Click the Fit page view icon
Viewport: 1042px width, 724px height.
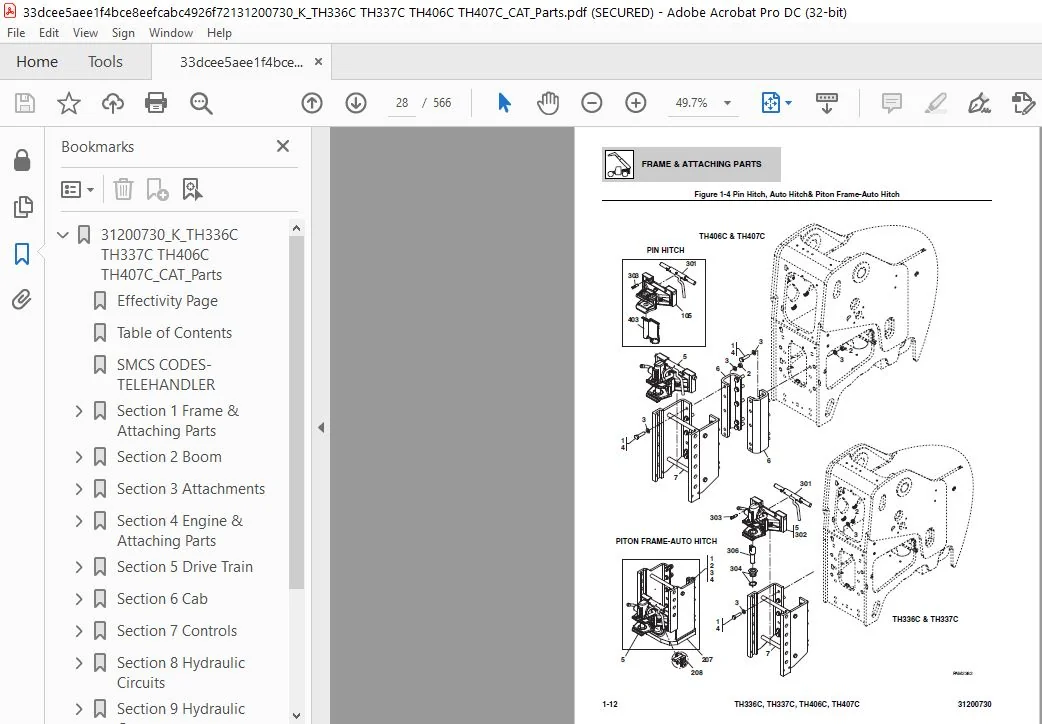(770, 103)
